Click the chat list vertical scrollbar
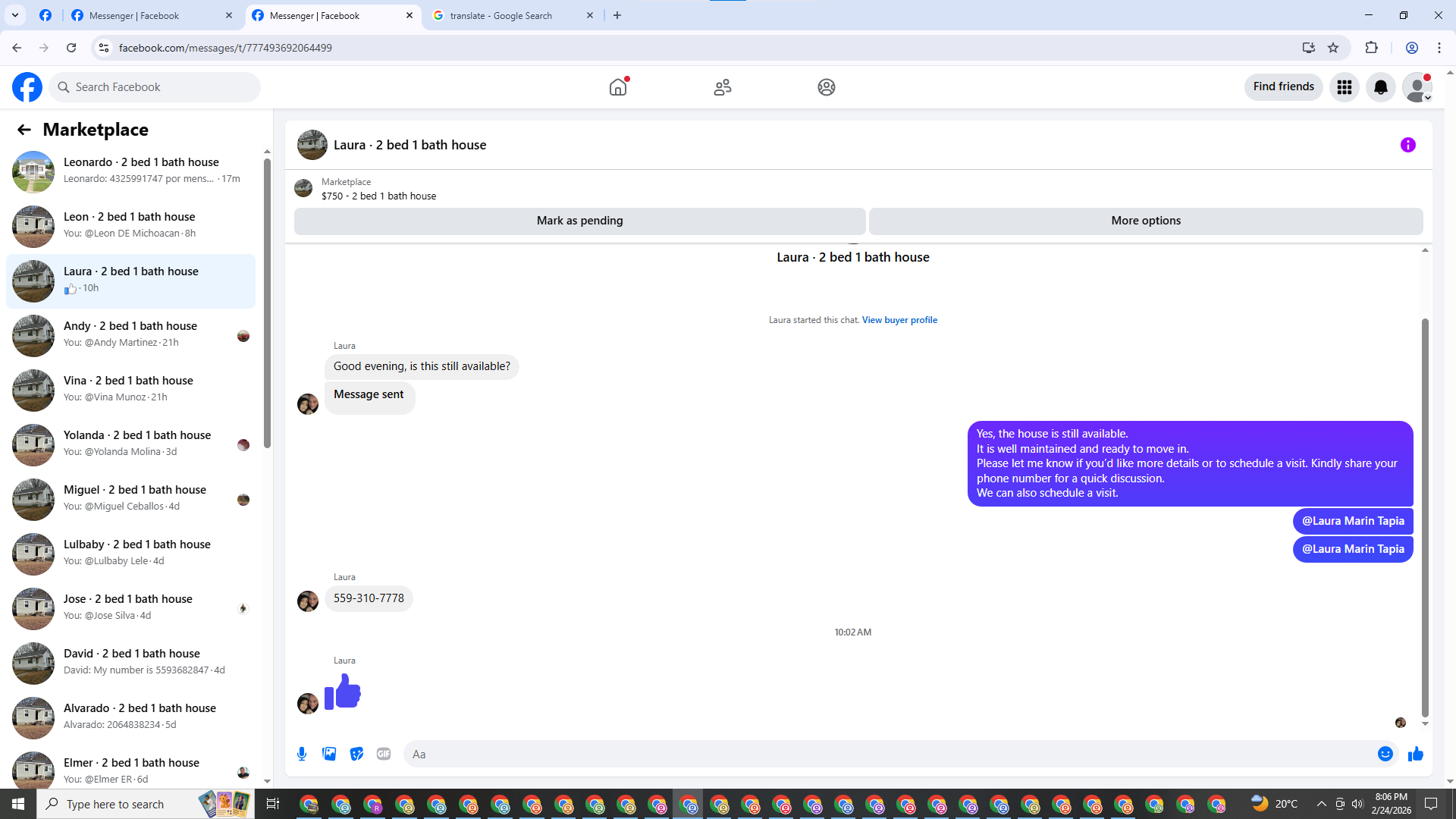Viewport: 1456px width, 819px height. (267, 303)
